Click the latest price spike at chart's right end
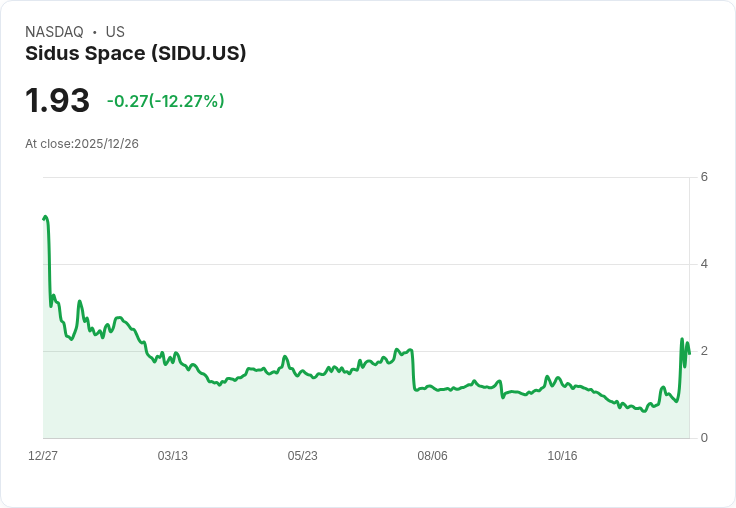This screenshot has width=736, height=508. click(682, 340)
